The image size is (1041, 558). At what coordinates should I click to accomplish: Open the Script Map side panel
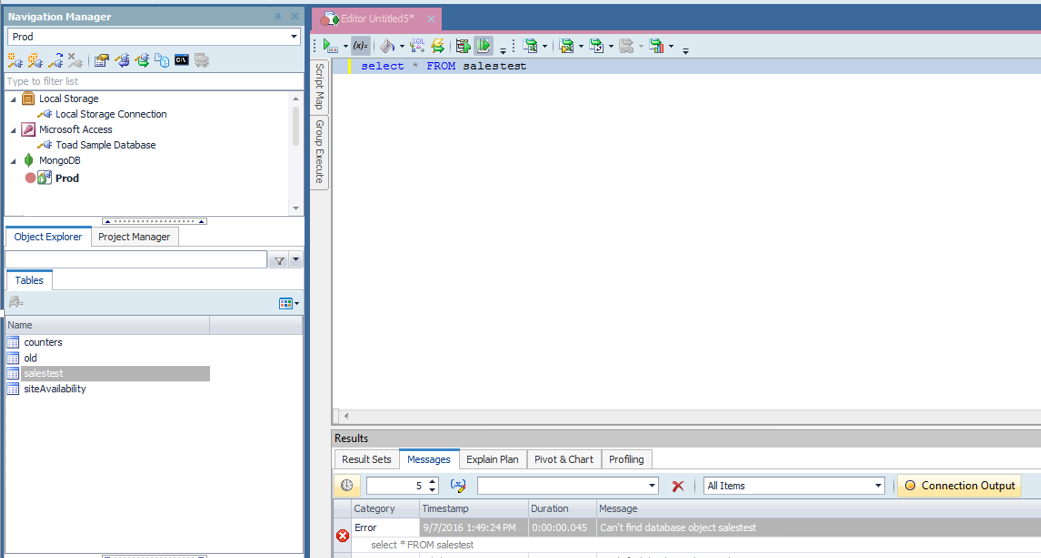[320, 87]
